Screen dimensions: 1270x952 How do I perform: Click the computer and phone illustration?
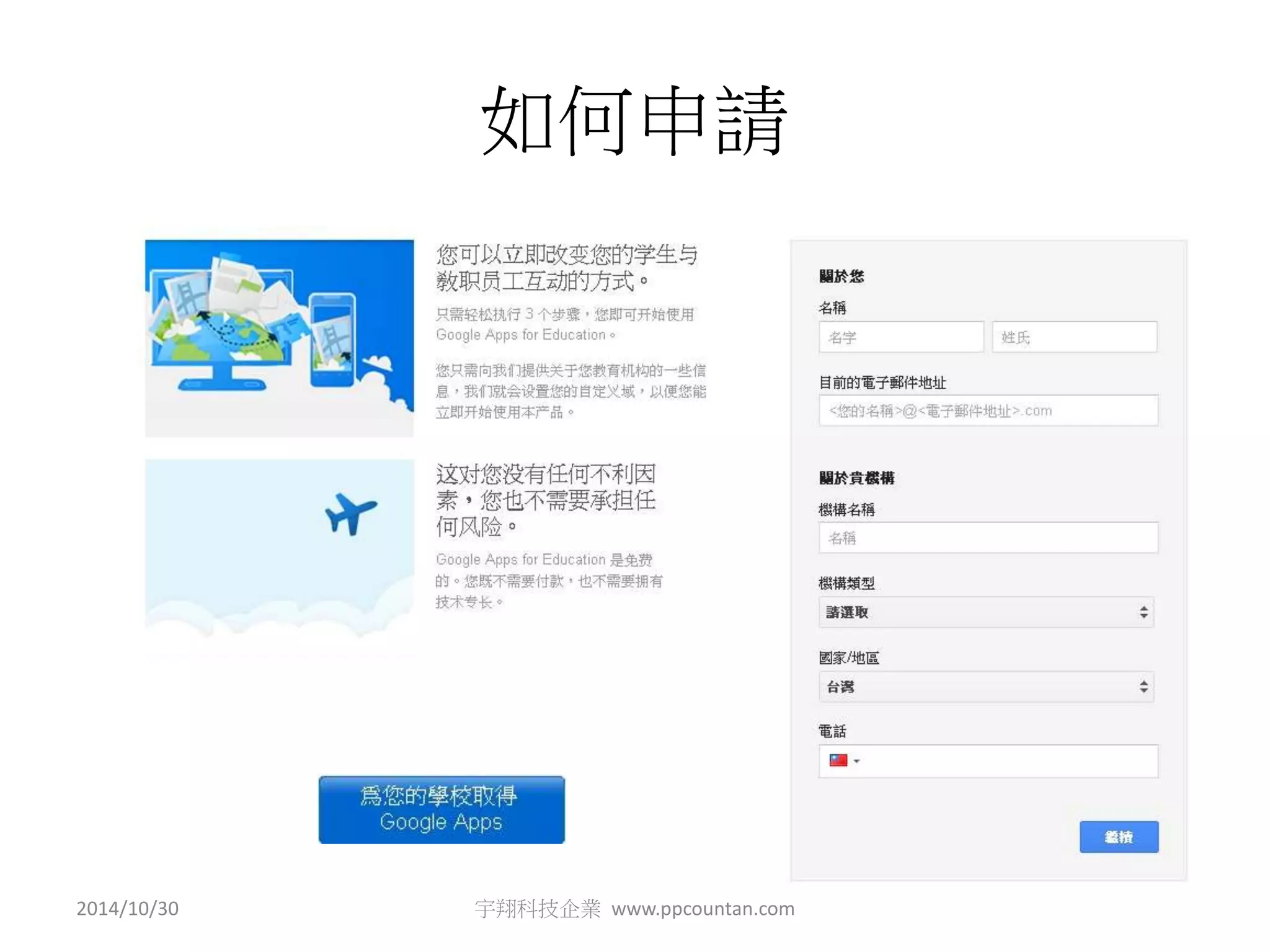(x=280, y=338)
